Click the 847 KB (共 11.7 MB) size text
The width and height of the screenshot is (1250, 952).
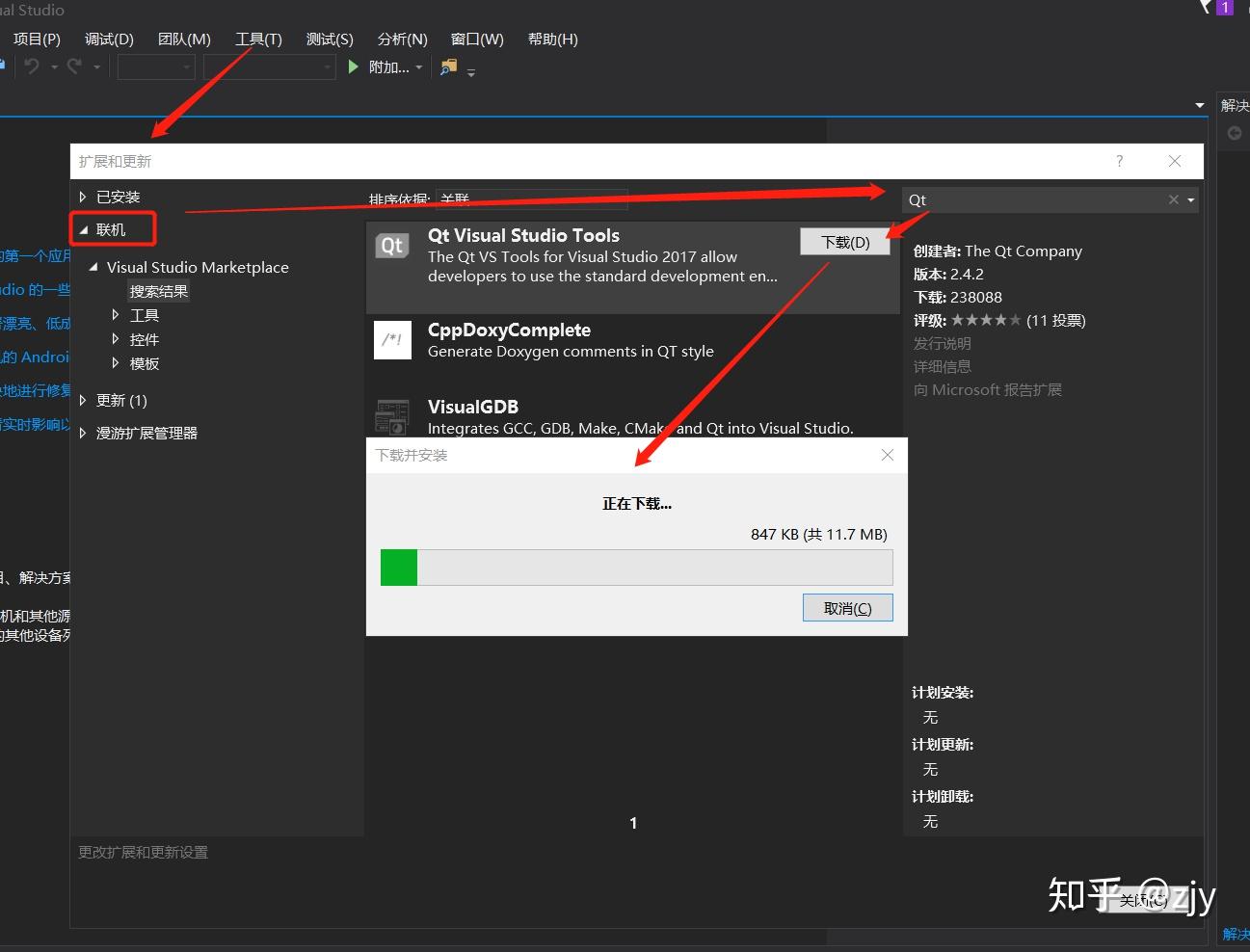(x=819, y=534)
